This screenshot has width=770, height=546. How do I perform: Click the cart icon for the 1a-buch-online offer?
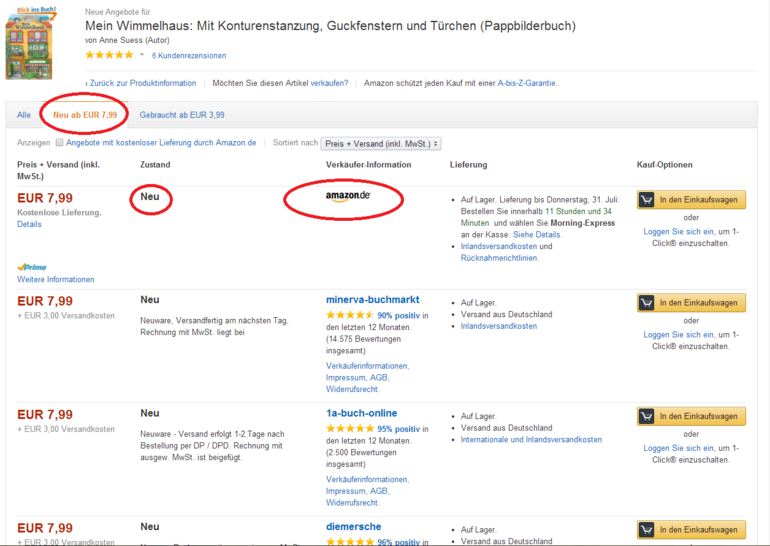(646, 416)
